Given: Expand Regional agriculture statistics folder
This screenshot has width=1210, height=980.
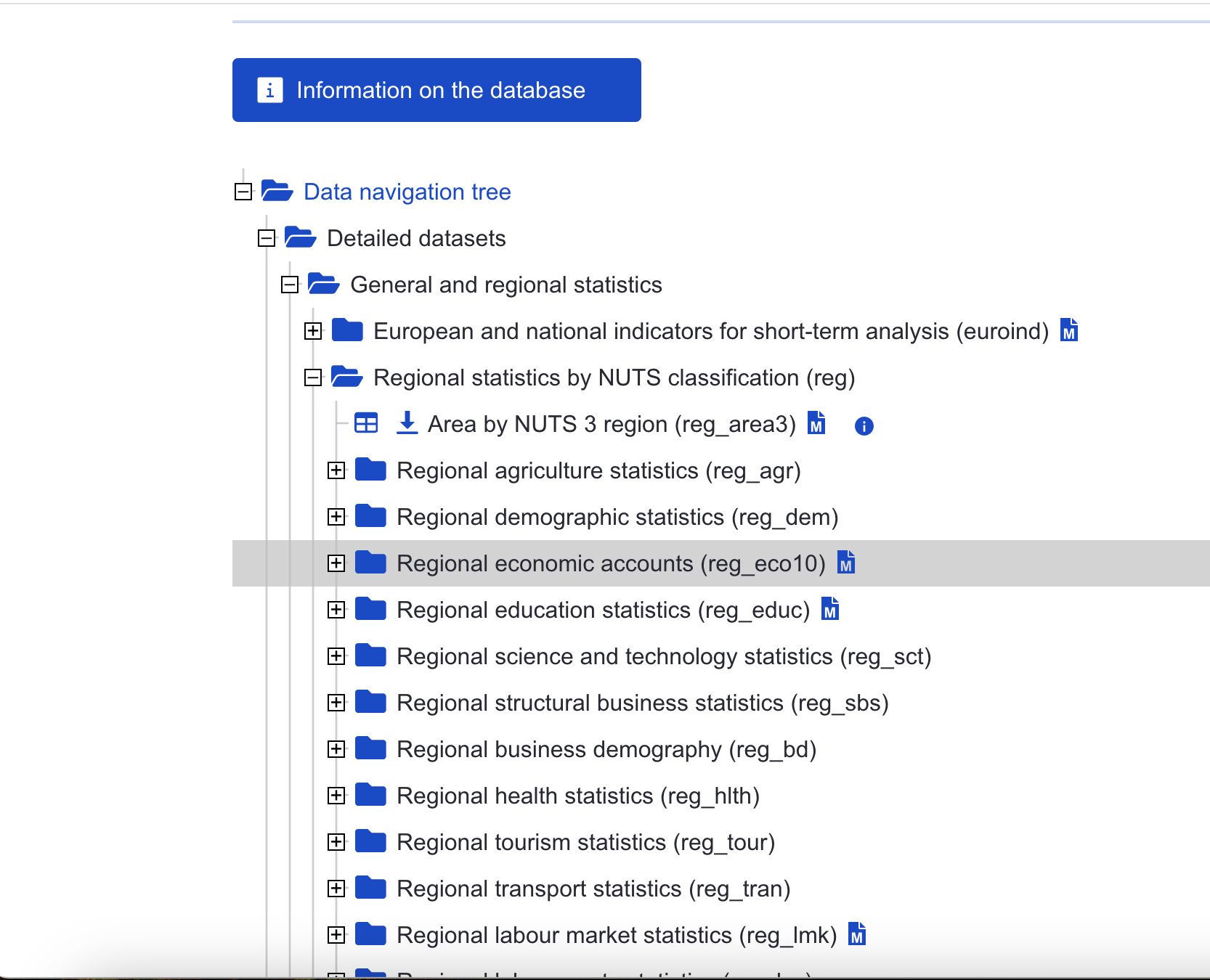Looking at the screenshot, I should pos(336,470).
